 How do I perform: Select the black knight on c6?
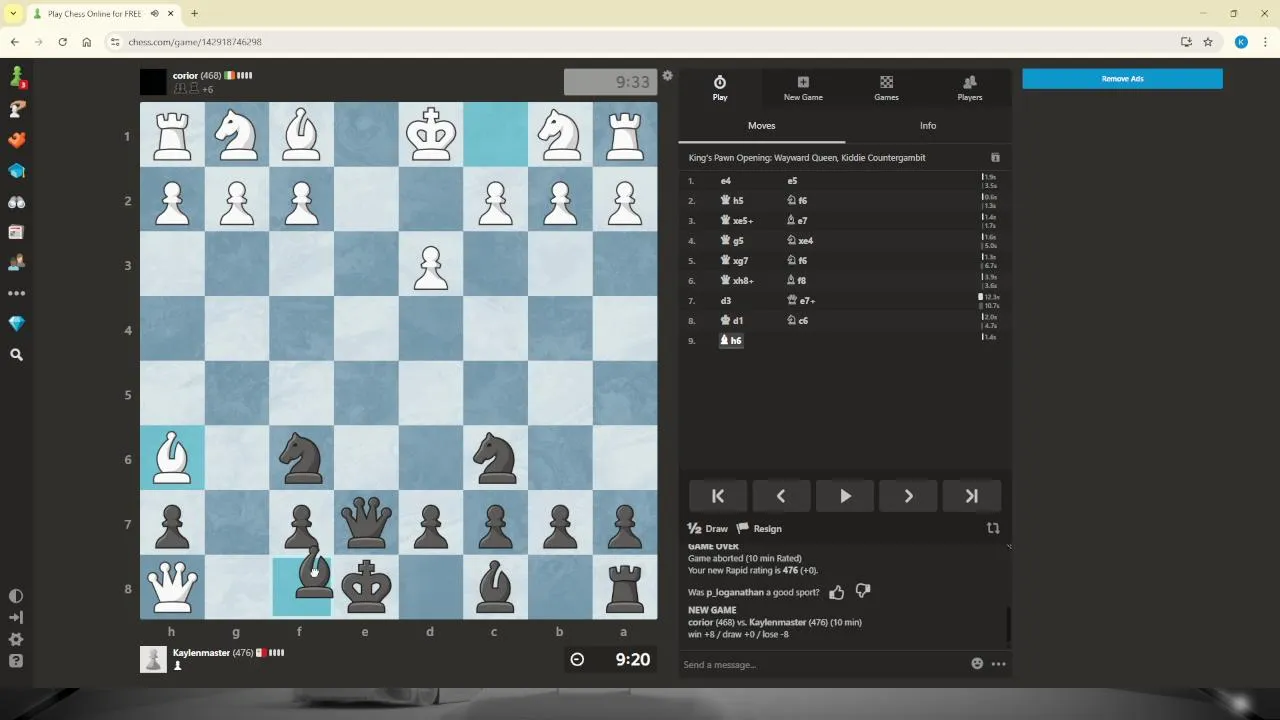tap(495, 458)
